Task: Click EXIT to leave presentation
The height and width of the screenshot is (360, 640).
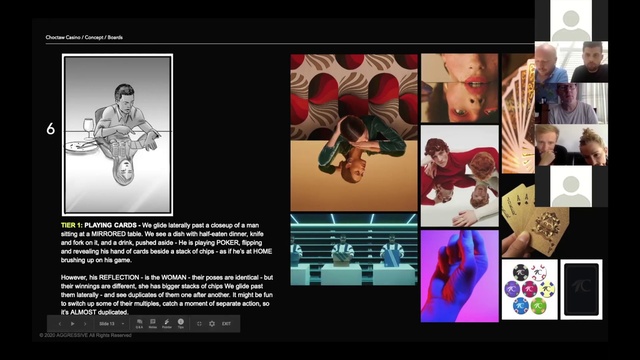Action: pyautogui.click(x=226, y=324)
